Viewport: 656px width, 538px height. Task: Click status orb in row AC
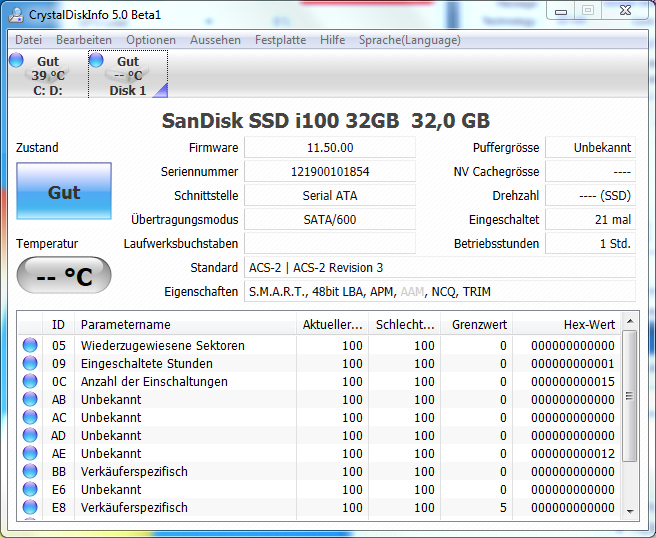(30, 417)
